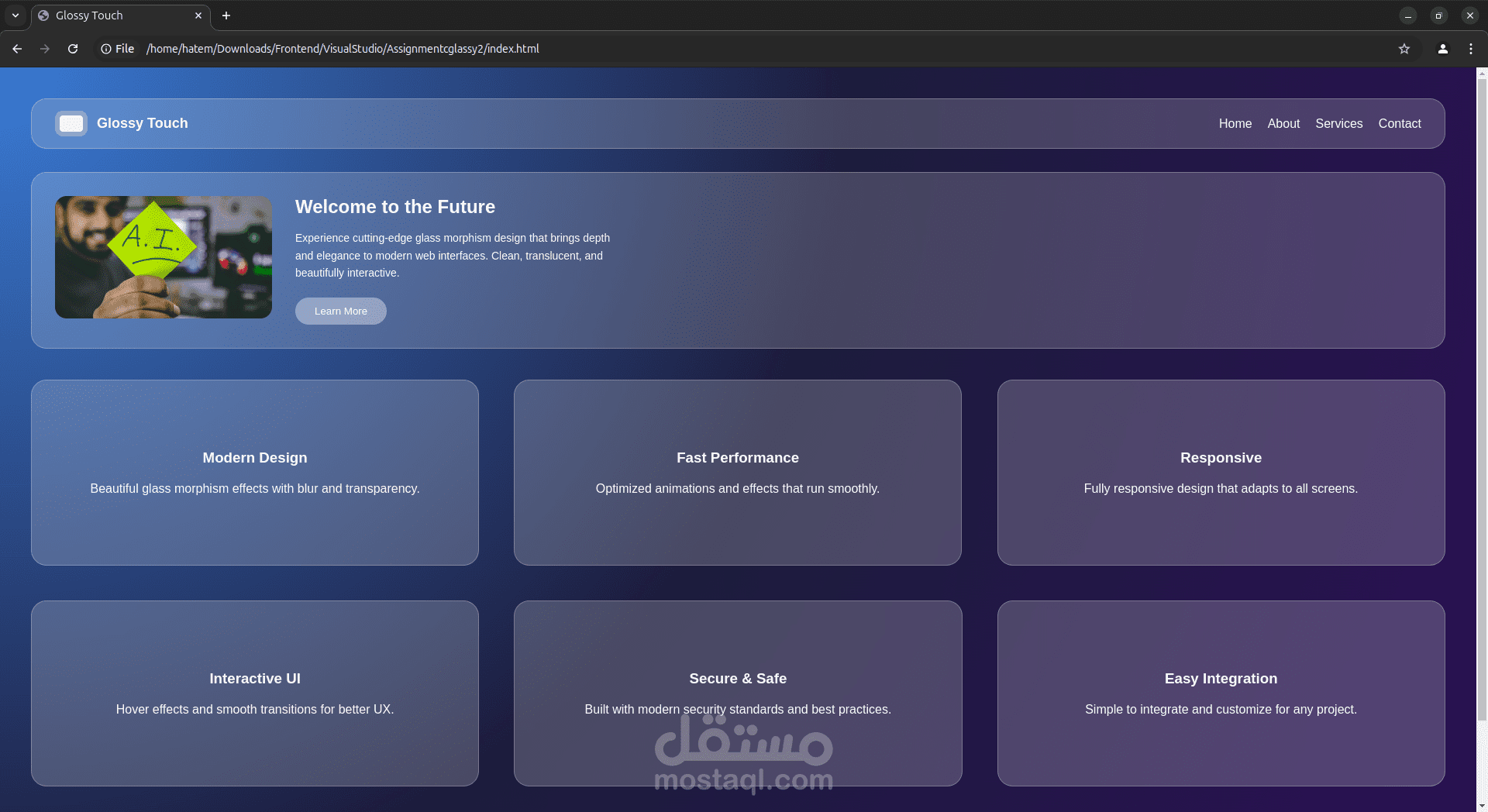Screen dimensions: 1488x812
Task: Click the address bar URL
Action: pyautogui.click(x=343, y=49)
